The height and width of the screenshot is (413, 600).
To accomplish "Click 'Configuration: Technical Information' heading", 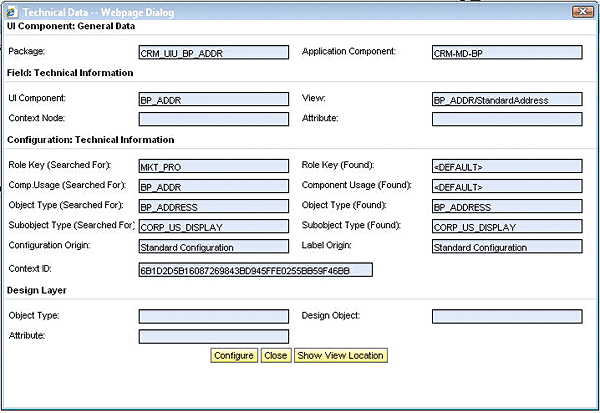I will point(90,140).
